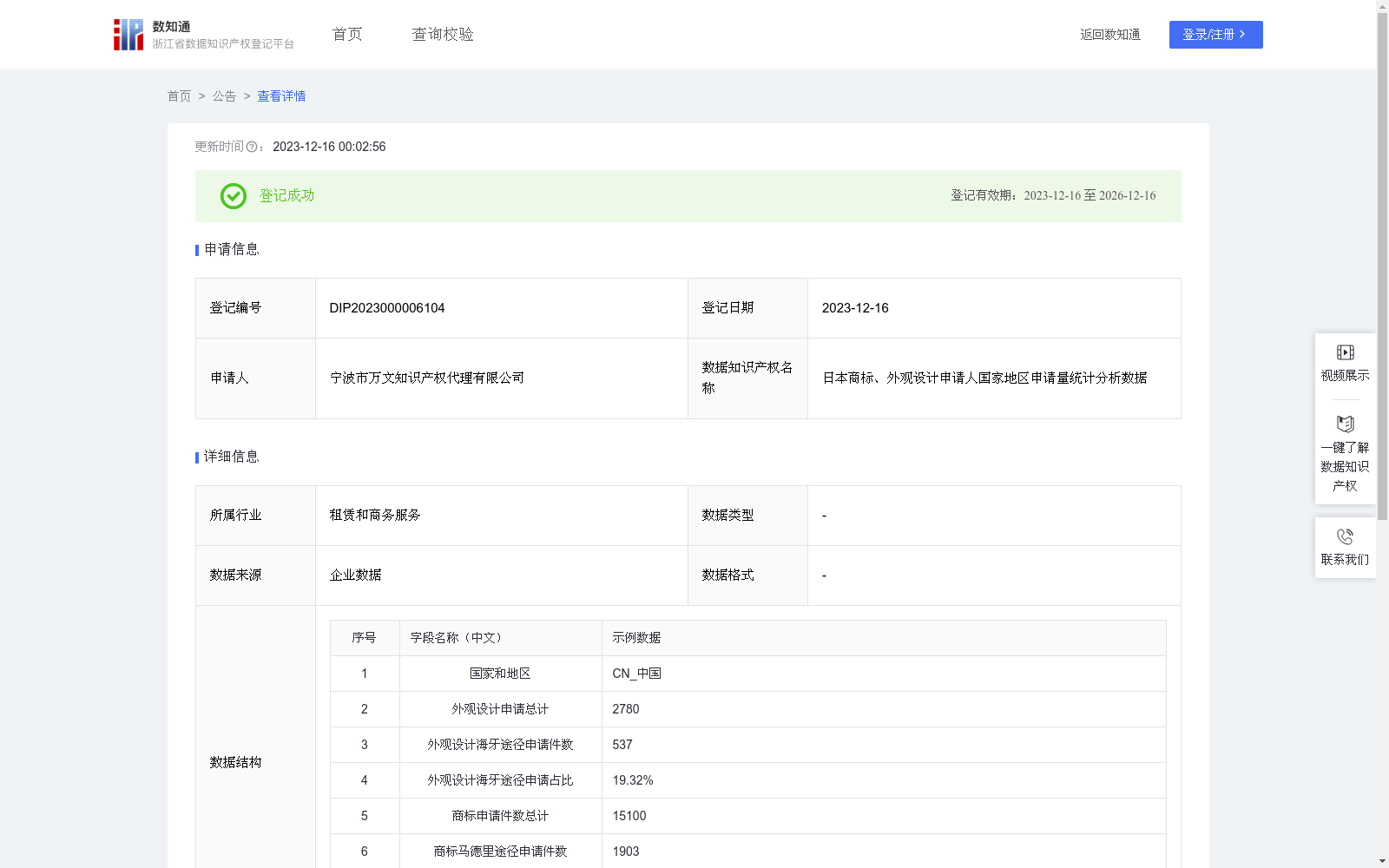Image resolution: width=1389 pixels, height=868 pixels.
Task: Open the 视频展示 video icon
Action: pos(1345,352)
